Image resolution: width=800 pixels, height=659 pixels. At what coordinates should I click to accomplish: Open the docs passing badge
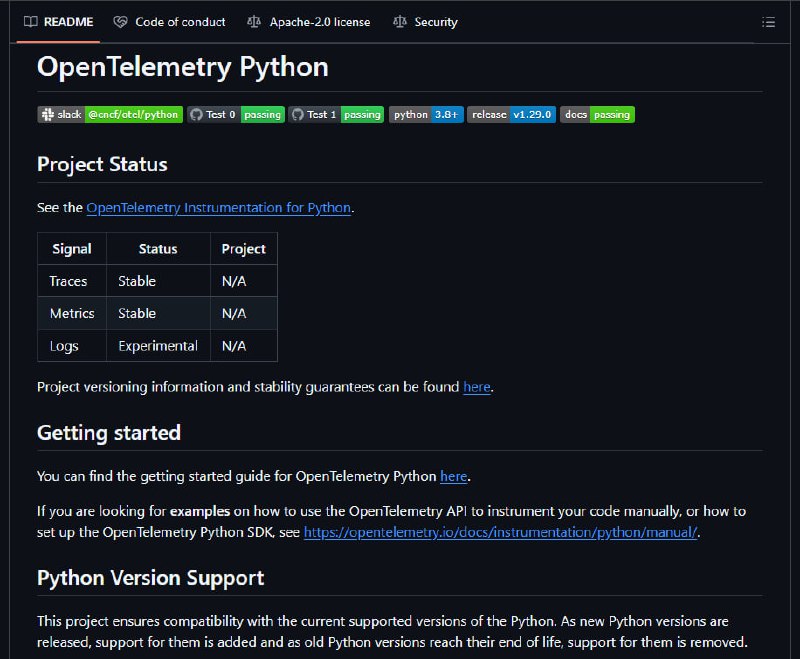(597, 115)
